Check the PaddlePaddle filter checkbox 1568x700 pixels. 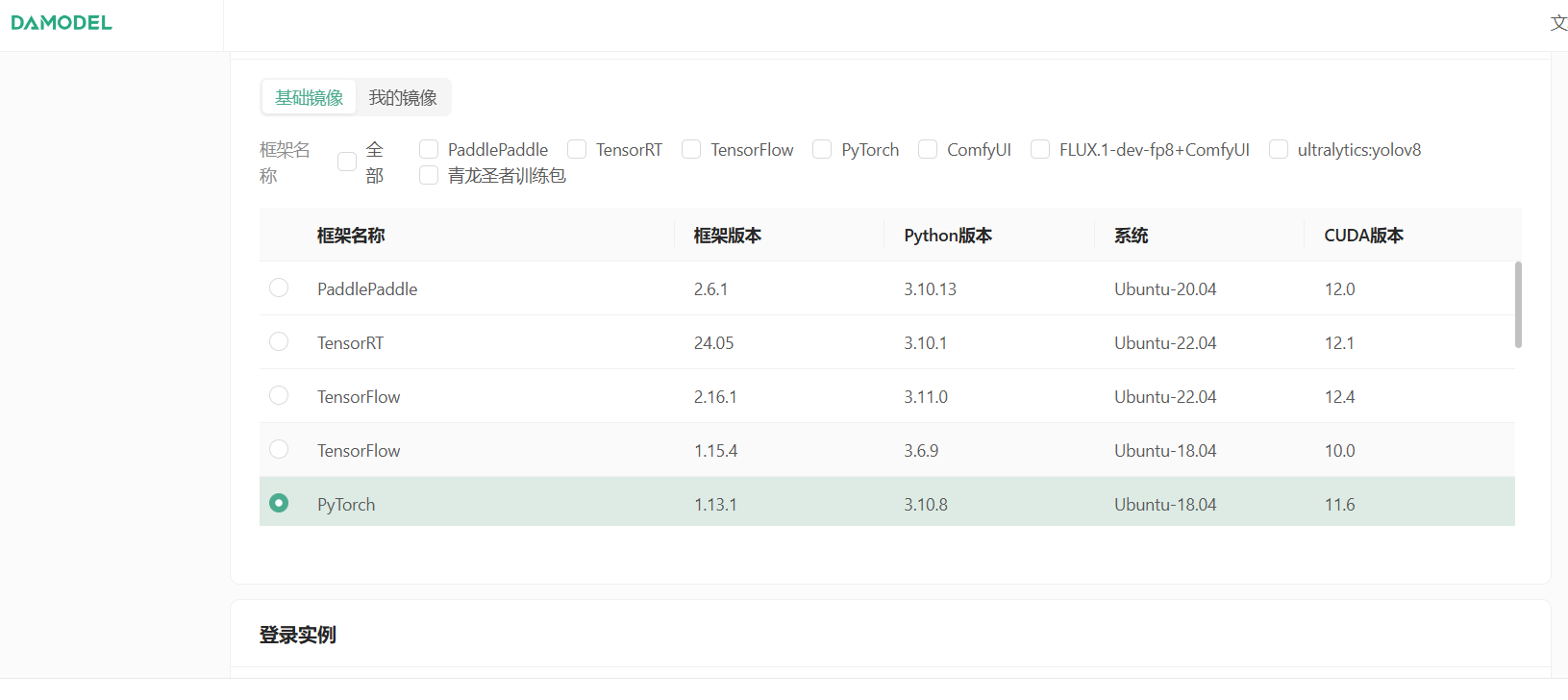429,149
